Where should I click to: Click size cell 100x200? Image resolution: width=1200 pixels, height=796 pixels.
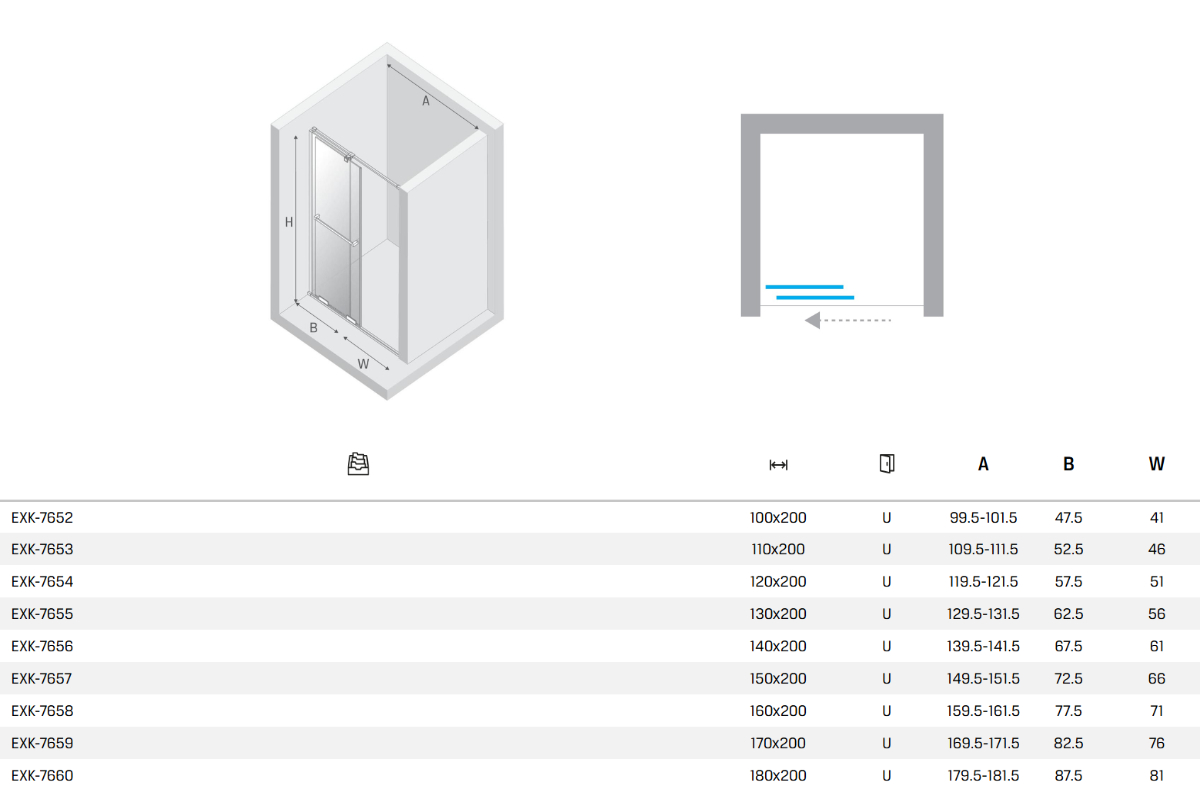click(x=778, y=518)
